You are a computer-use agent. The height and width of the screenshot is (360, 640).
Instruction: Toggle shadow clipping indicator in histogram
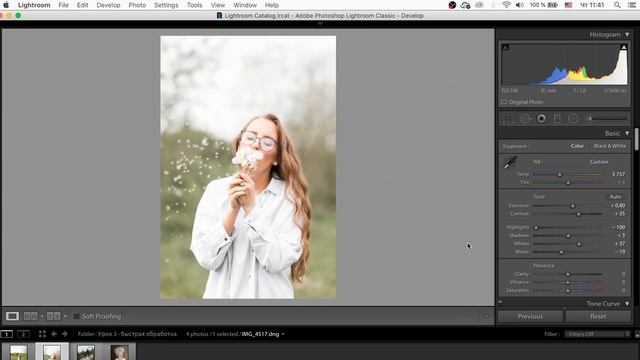[x=505, y=47]
